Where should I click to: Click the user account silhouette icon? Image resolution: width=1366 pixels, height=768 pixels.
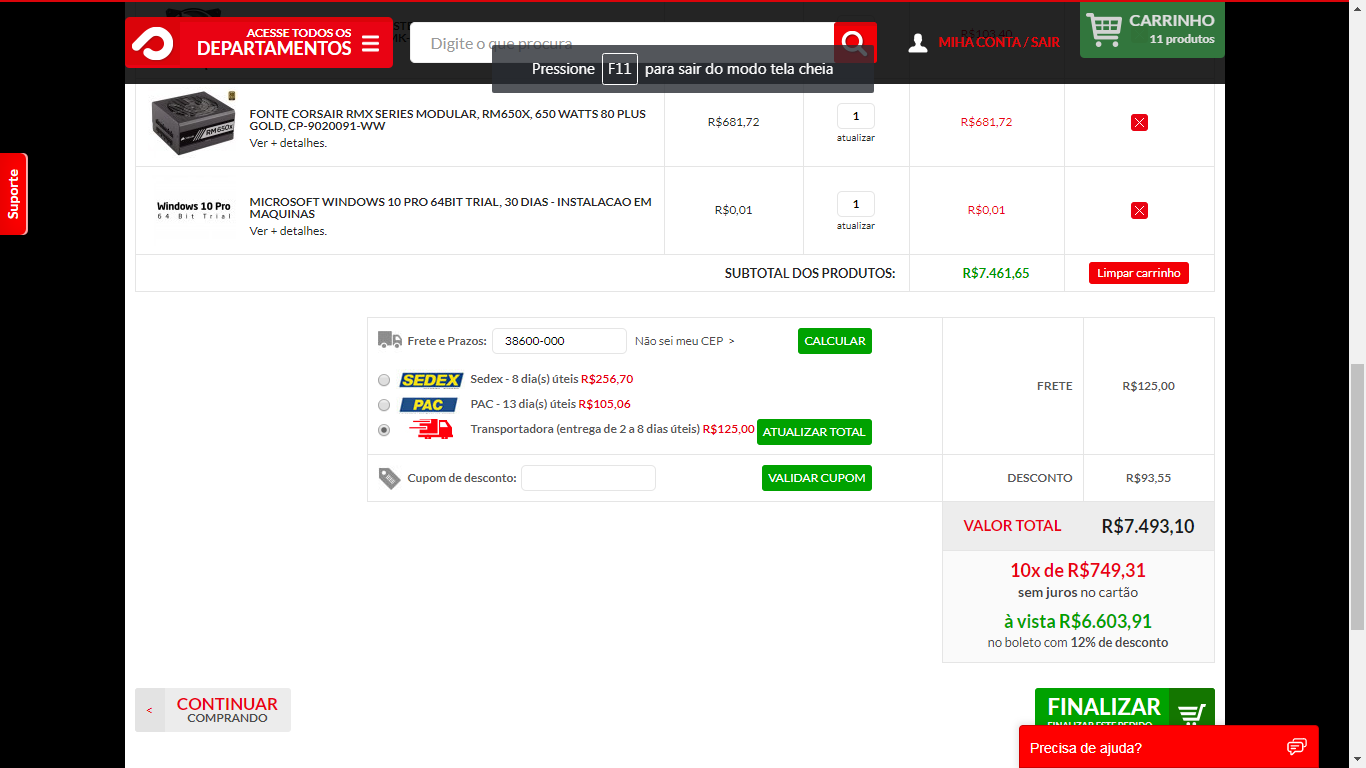pyautogui.click(x=918, y=43)
